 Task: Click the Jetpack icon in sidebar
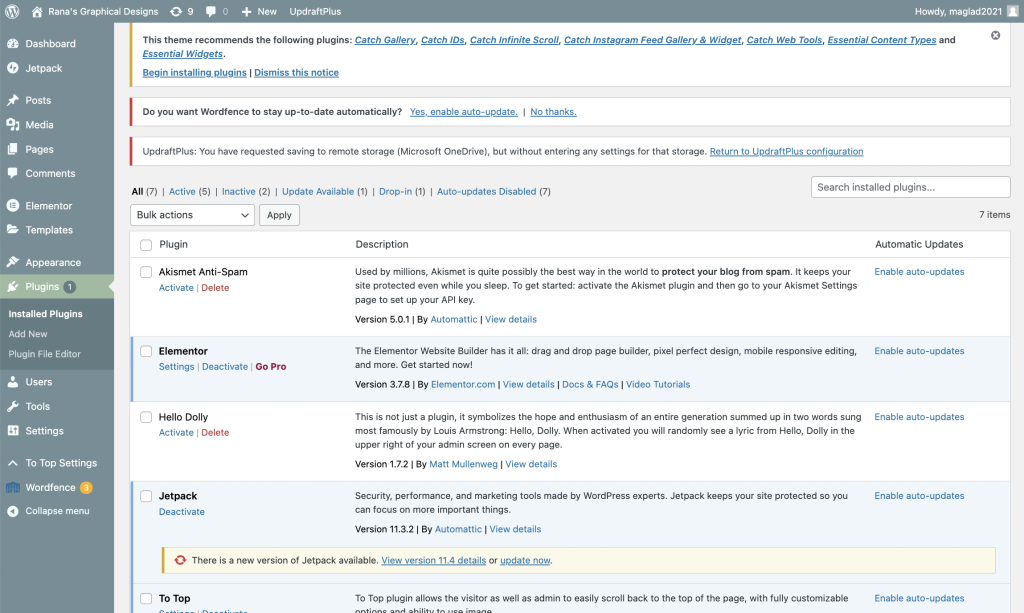pos(12,68)
